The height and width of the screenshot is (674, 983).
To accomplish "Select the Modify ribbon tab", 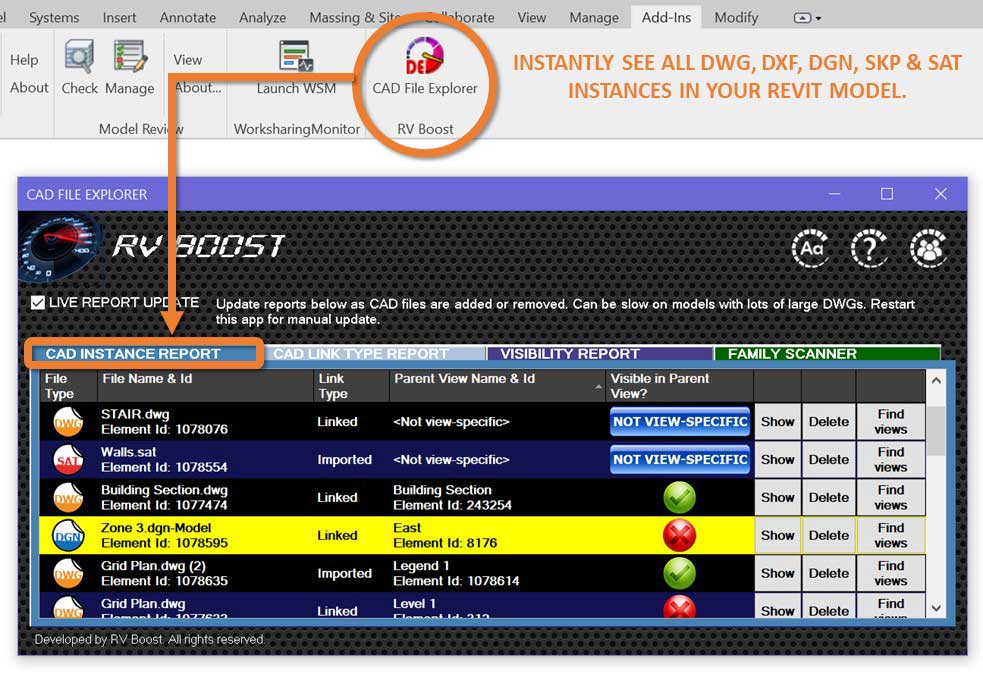I will [736, 18].
